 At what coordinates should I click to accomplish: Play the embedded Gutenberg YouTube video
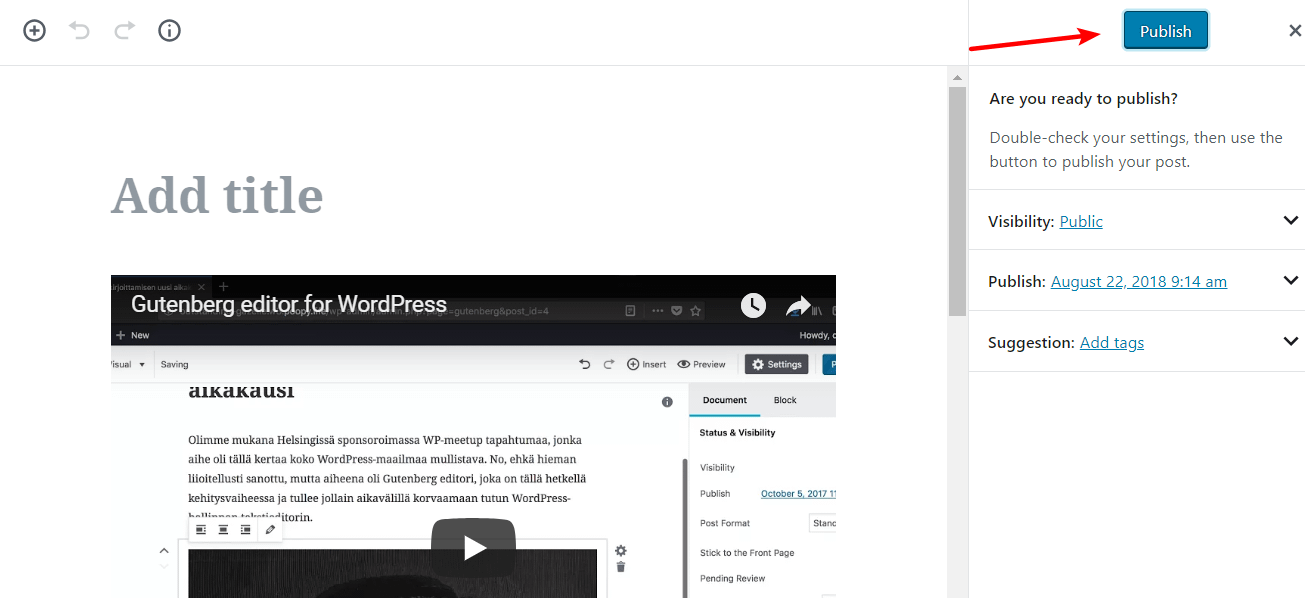473,547
